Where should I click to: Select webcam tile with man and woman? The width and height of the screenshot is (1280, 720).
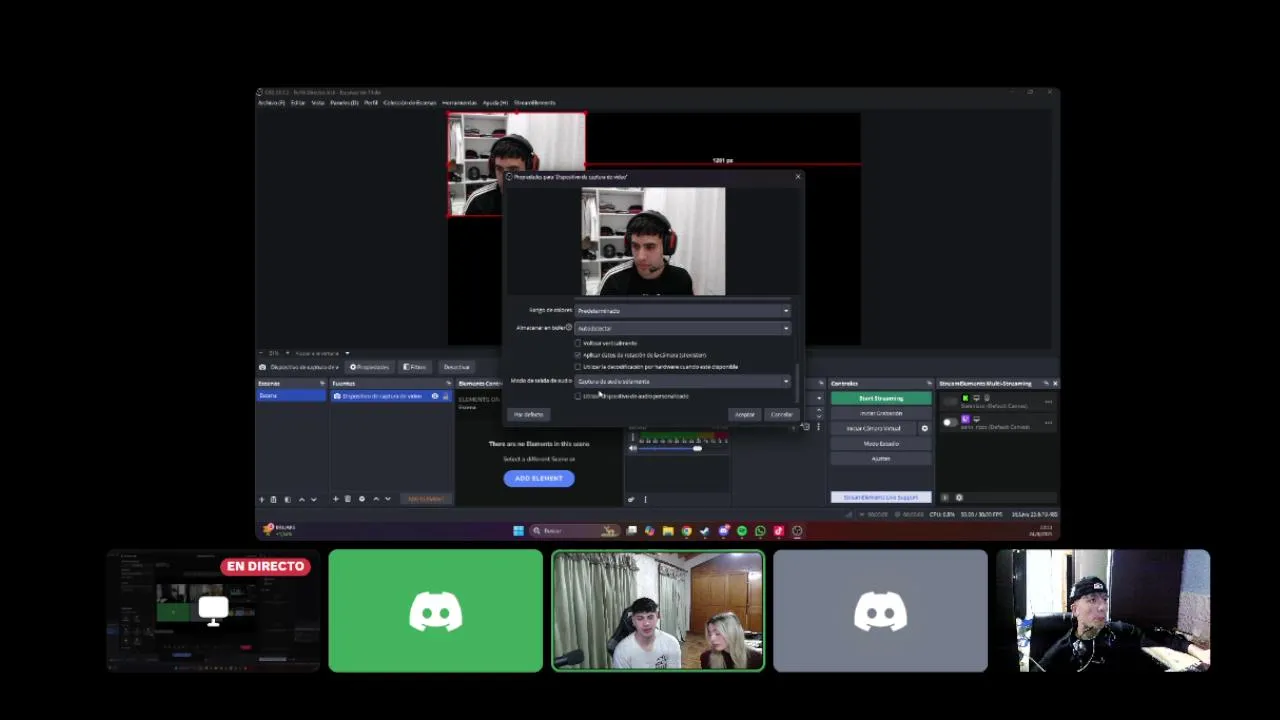pyautogui.click(x=658, y=610)
